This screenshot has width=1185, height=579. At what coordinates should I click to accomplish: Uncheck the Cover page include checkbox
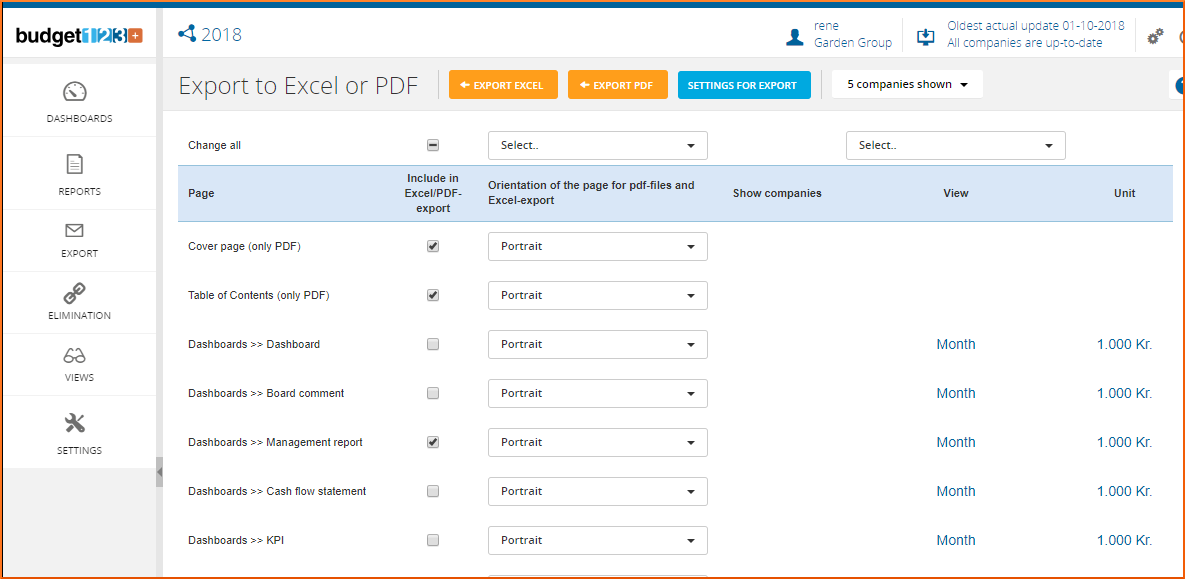433,246
